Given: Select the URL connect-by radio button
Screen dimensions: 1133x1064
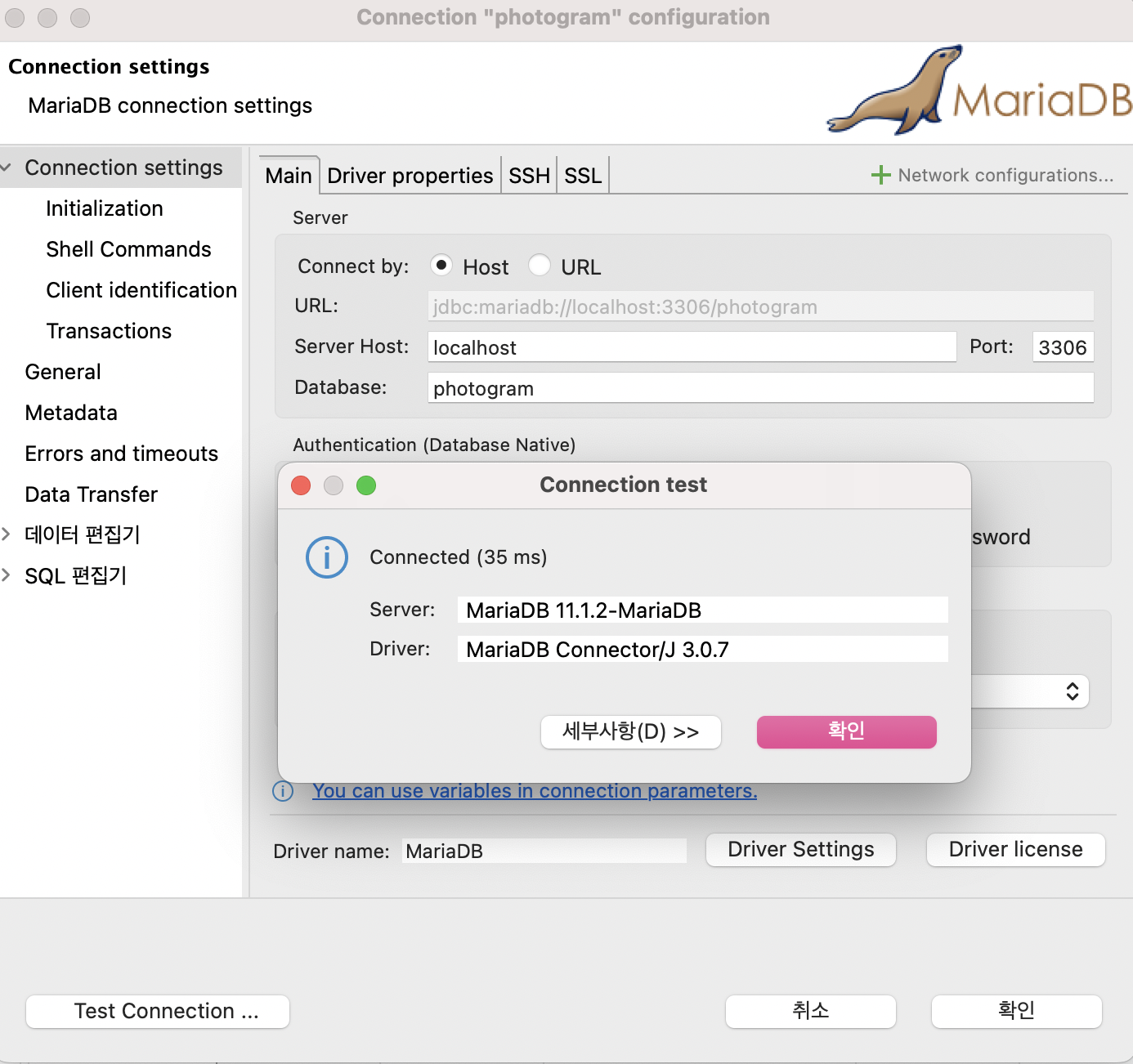Looking at the screenshot, I should click(540, 265).
